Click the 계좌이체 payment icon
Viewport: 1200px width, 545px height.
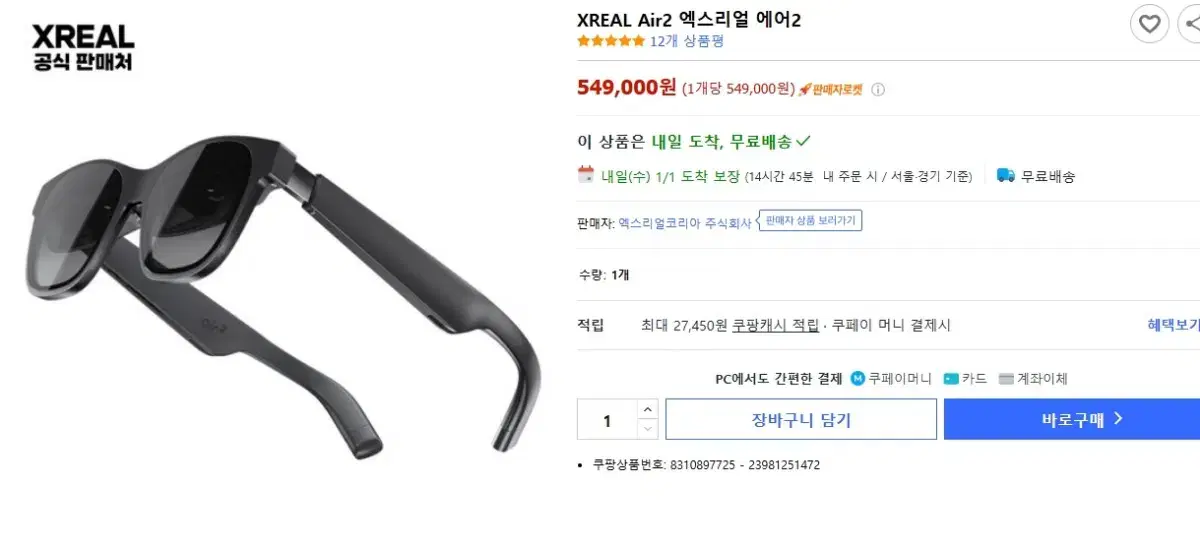click(x=1006, y=379)
